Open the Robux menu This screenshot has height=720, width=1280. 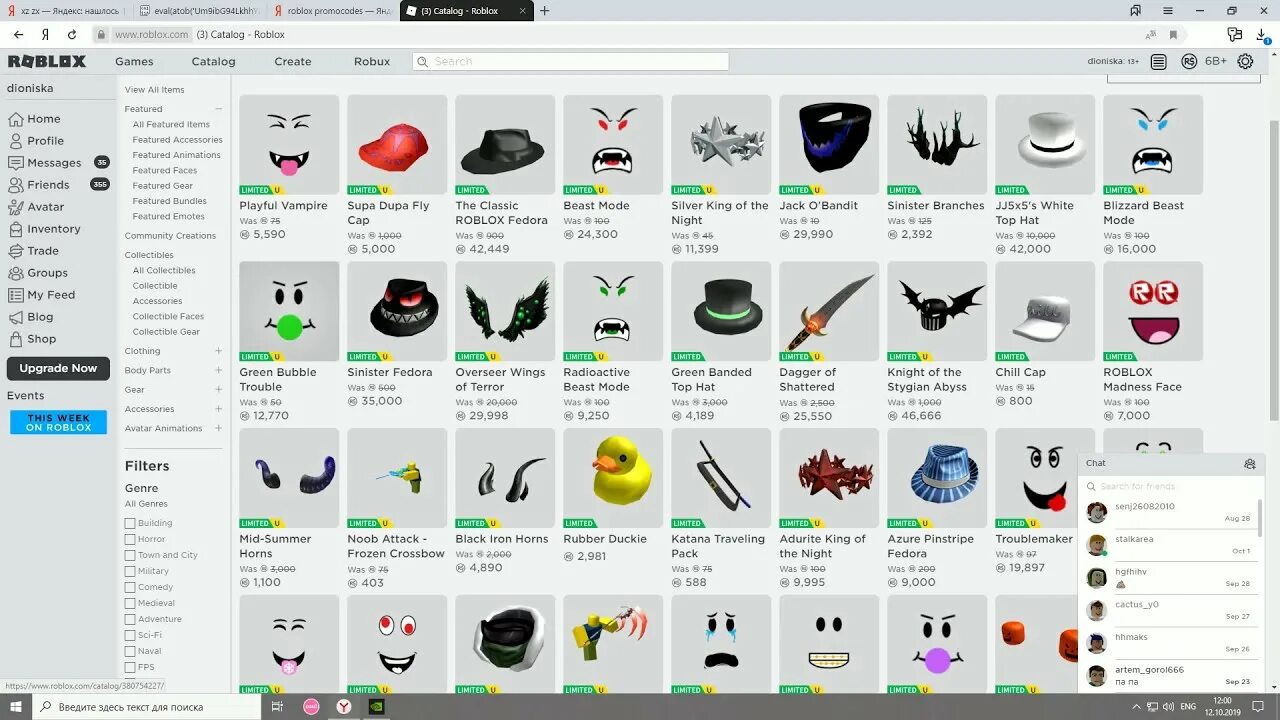372,62
